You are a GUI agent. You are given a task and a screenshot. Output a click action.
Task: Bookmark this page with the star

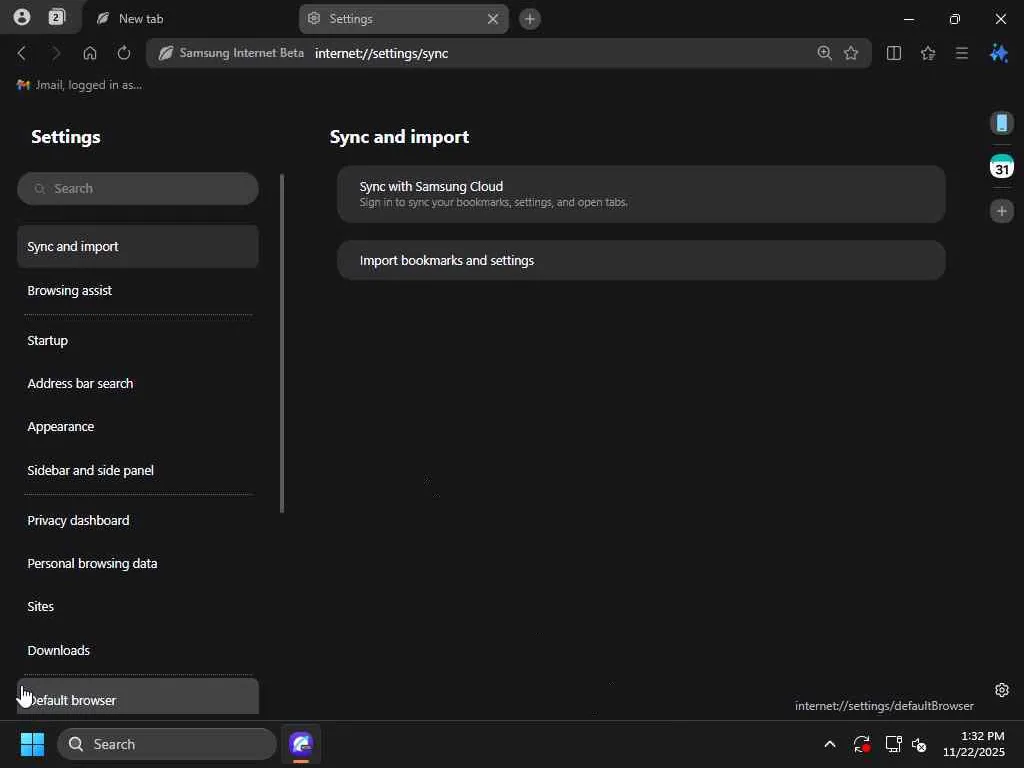[851, 53]
